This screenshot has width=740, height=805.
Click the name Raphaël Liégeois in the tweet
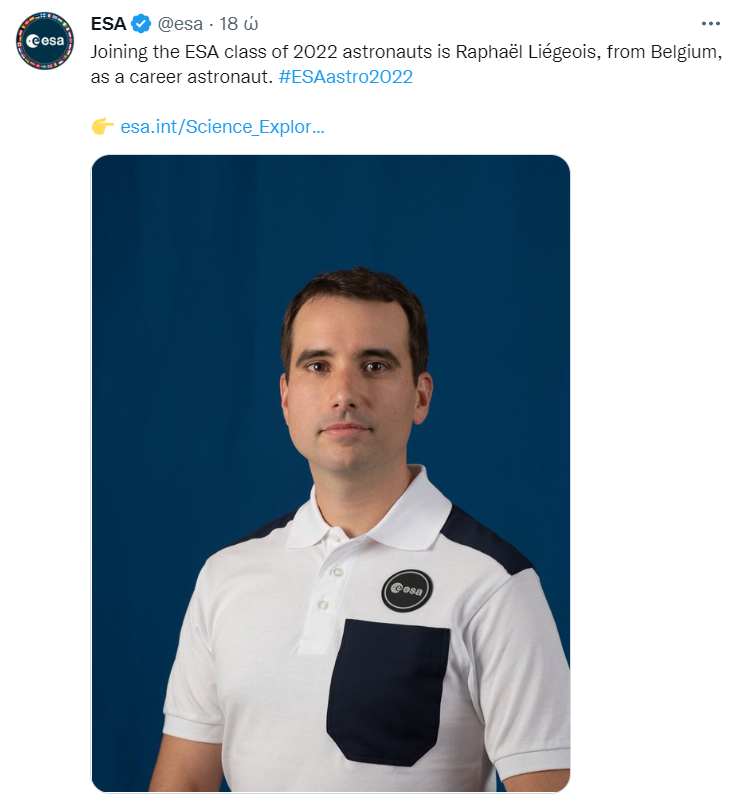[527, 52]
